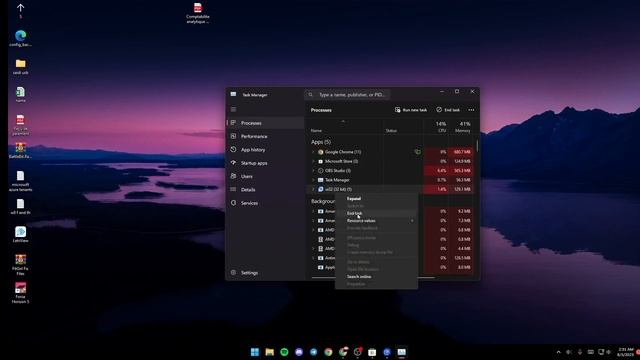Image resolution: width=640 pixels, height=360 pixels.
Task: Click Chrome's green efficiency mode leaf icon
Action: tap(418, 152)
